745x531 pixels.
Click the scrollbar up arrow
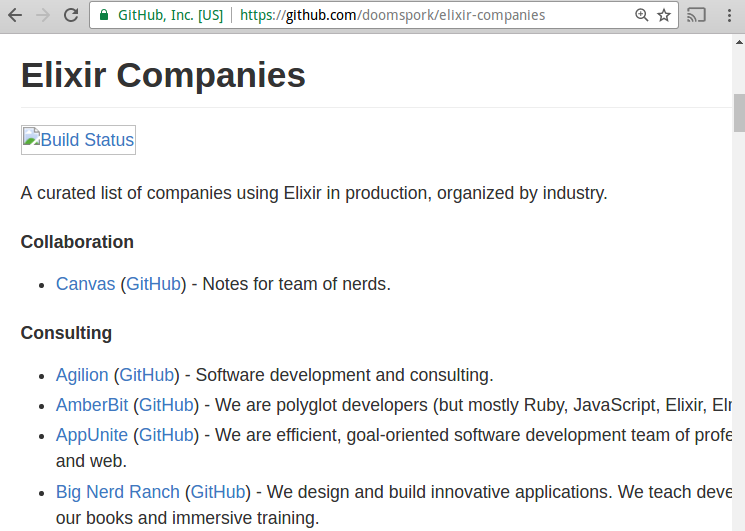pyautogui.click(x=739, y=42)
